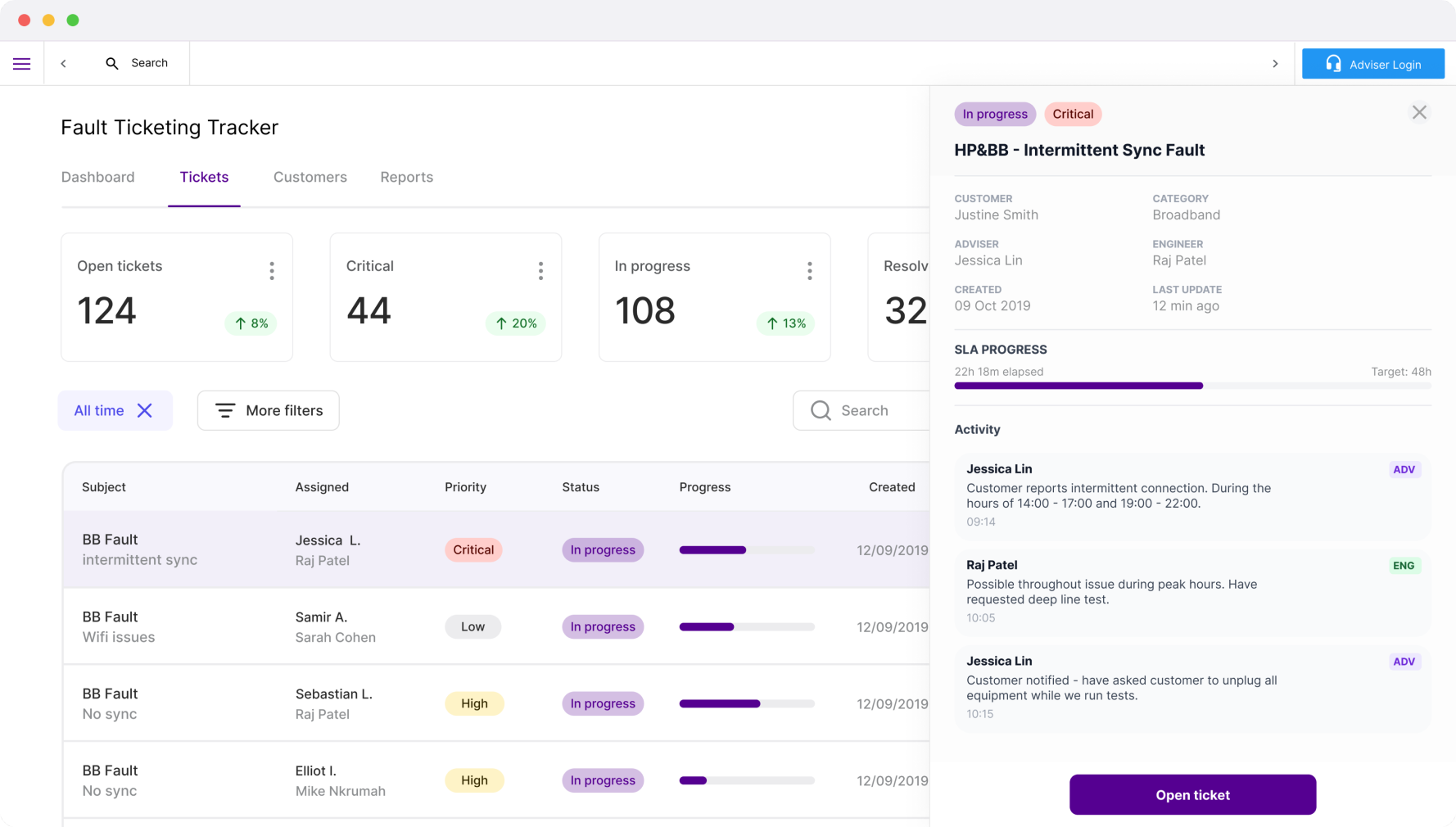The image size is (1456, 827).
Task: Click the tickets table Search field
Action: tap(861, 410)
